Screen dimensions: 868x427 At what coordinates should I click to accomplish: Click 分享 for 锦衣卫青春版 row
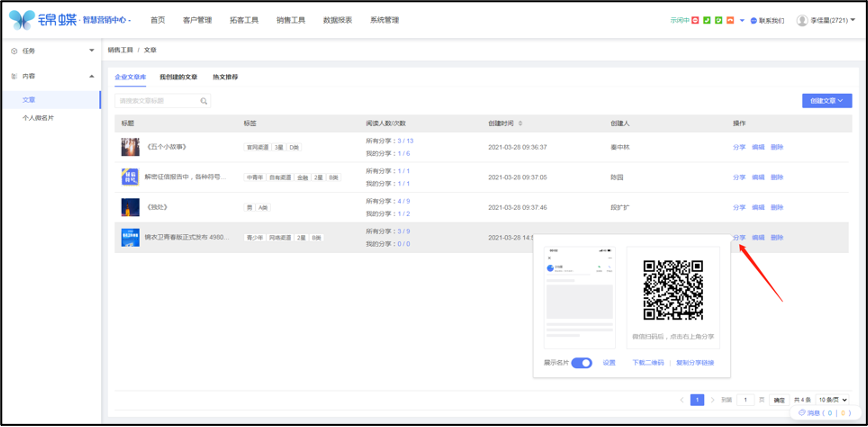coord(739,238)
